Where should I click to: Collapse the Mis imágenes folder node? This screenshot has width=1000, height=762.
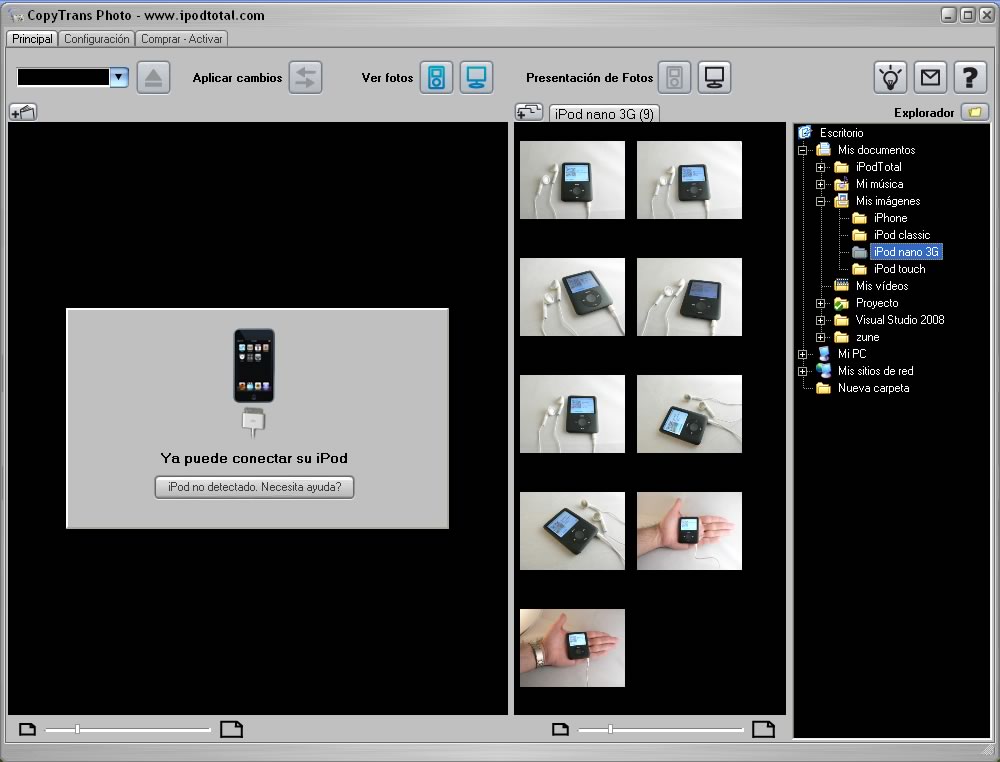tap(821, 201)
